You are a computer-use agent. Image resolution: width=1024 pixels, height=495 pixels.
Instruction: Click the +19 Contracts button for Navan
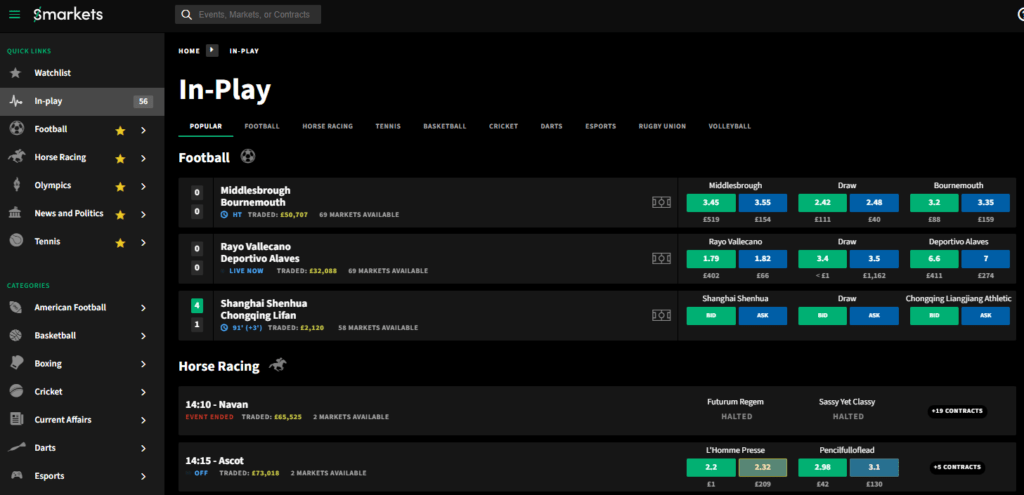(x=957, y=411)
